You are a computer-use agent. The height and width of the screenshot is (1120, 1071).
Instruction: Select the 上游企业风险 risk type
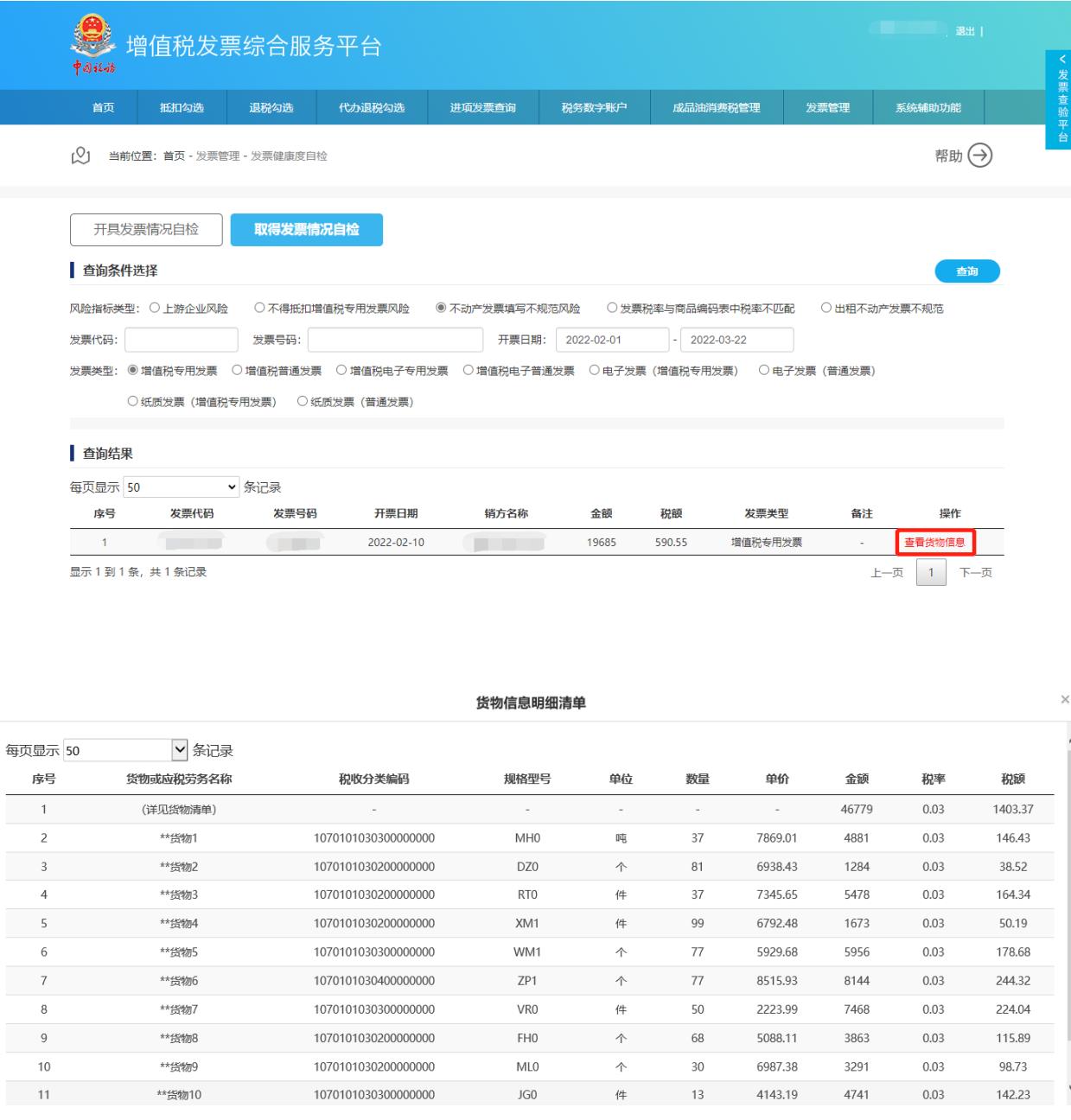pyautogui.click(x=156, y=309)
